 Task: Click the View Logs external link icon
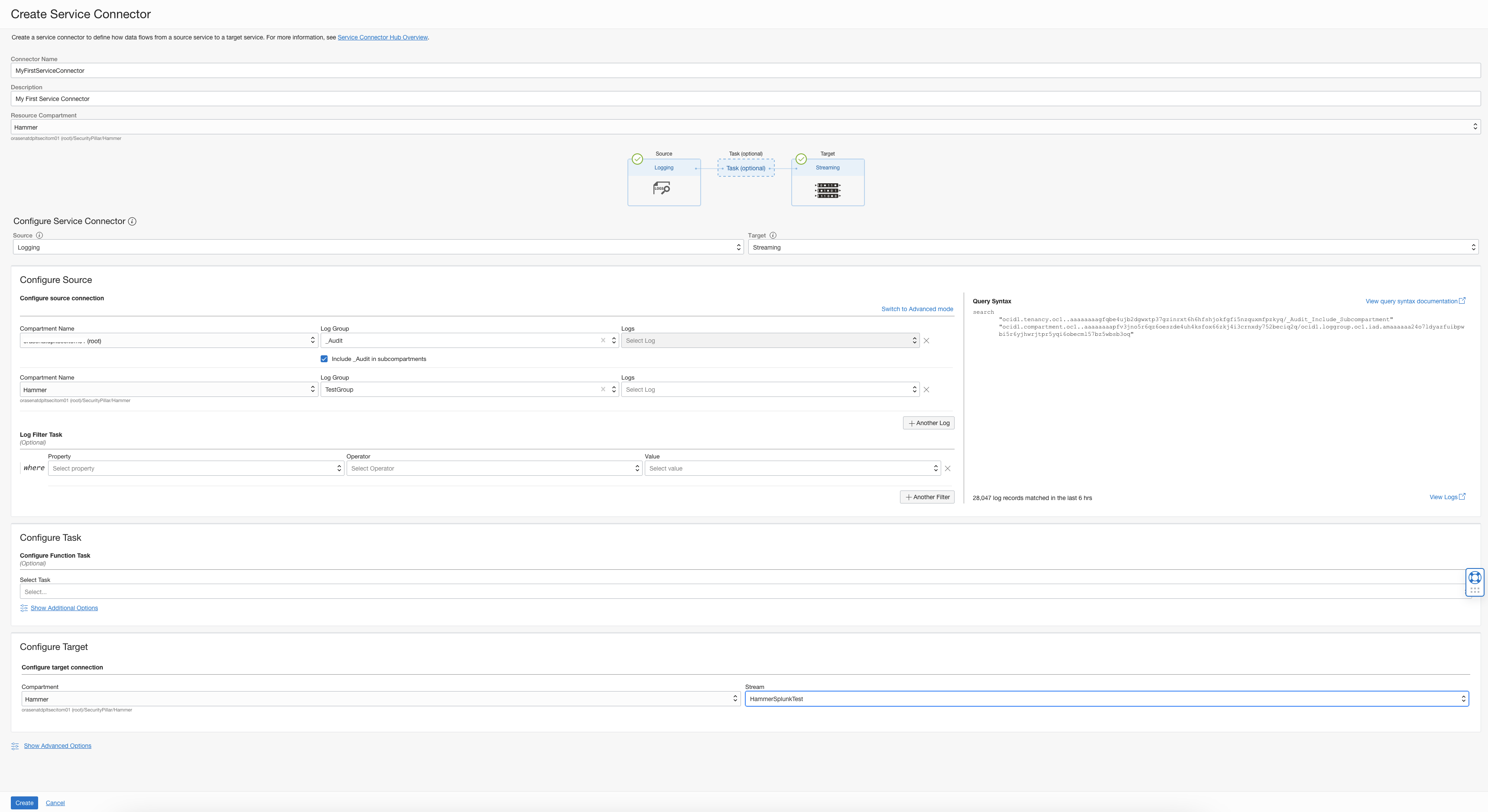tap(1462, 497)
